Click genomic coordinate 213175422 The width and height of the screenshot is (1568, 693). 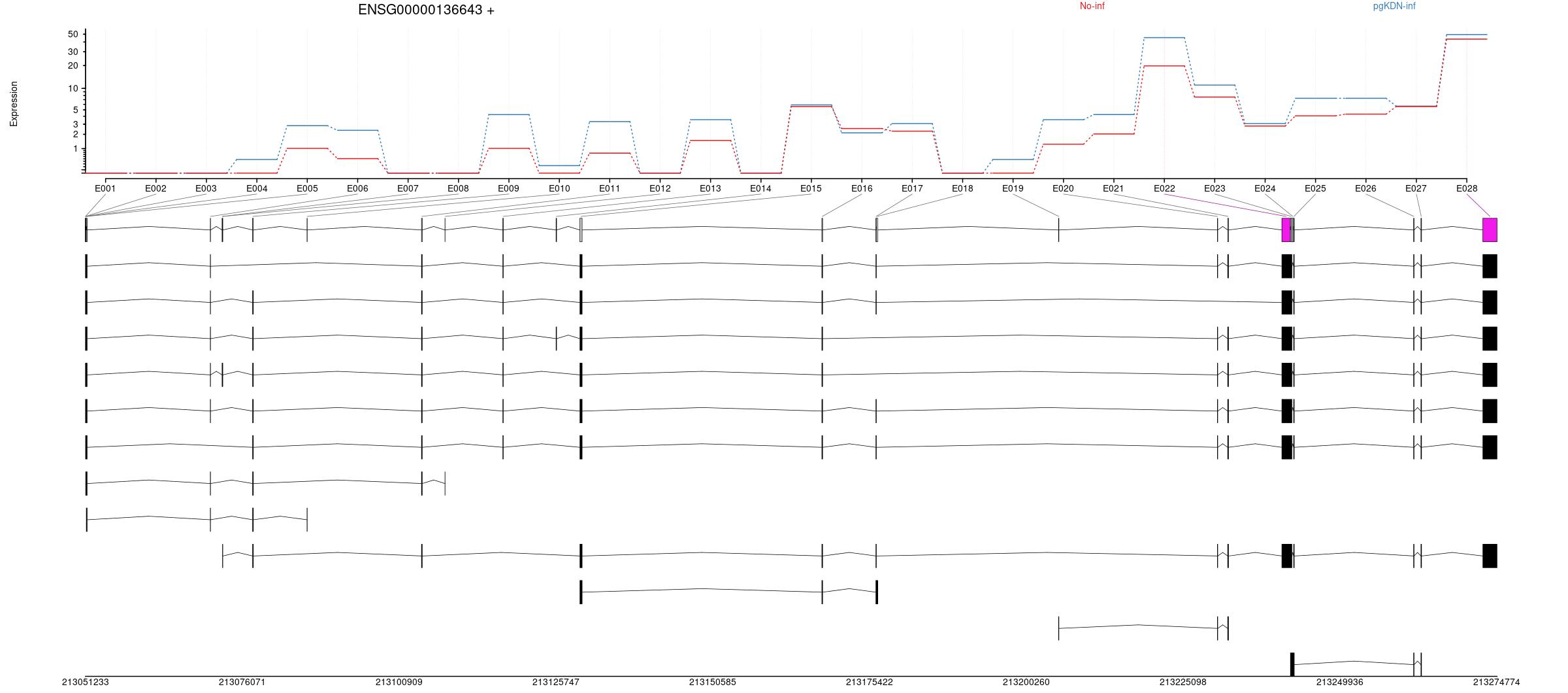(870, 682)
